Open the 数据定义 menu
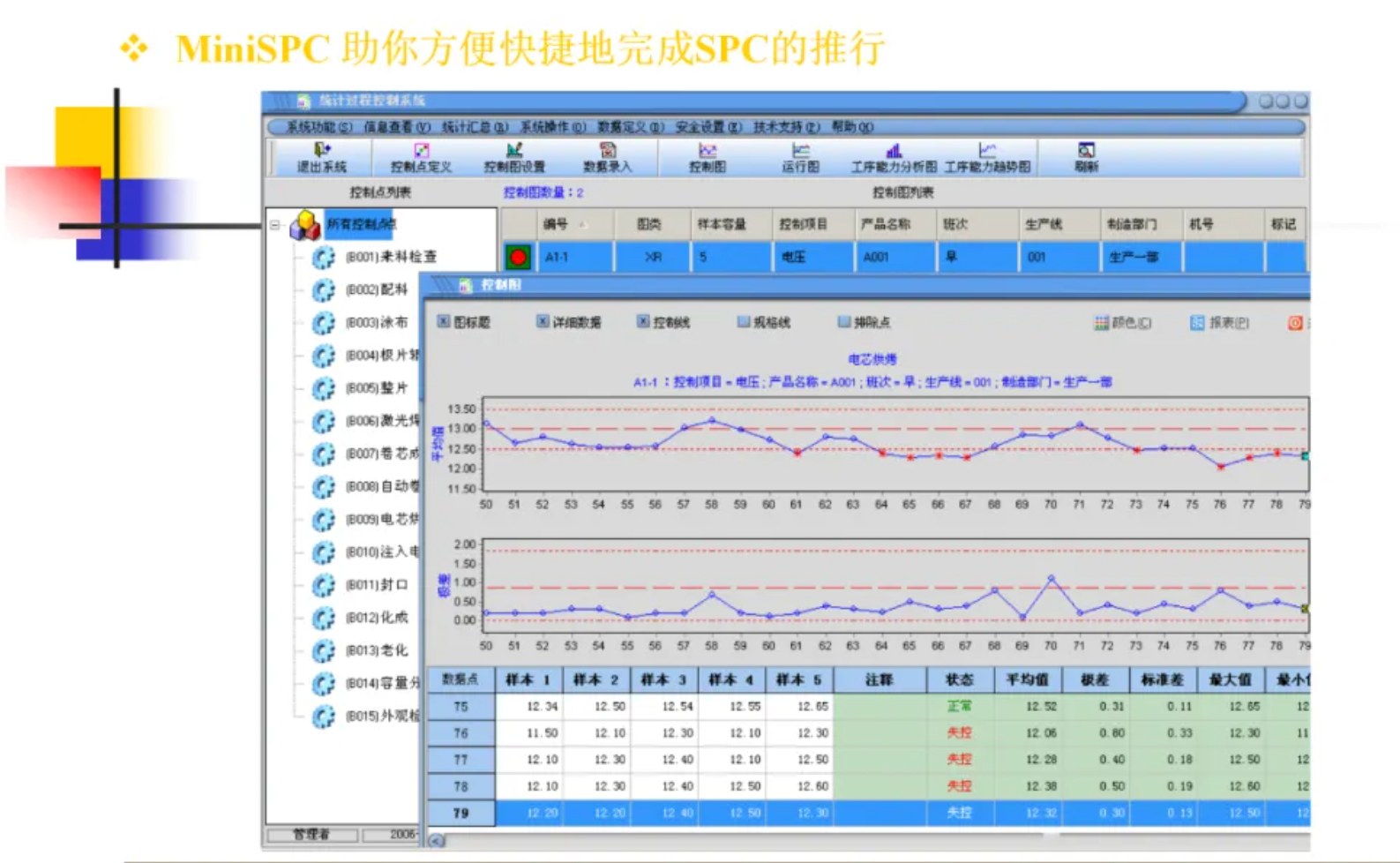The image size is (1400, 863). pyautogui.click(x=630, y=127)
